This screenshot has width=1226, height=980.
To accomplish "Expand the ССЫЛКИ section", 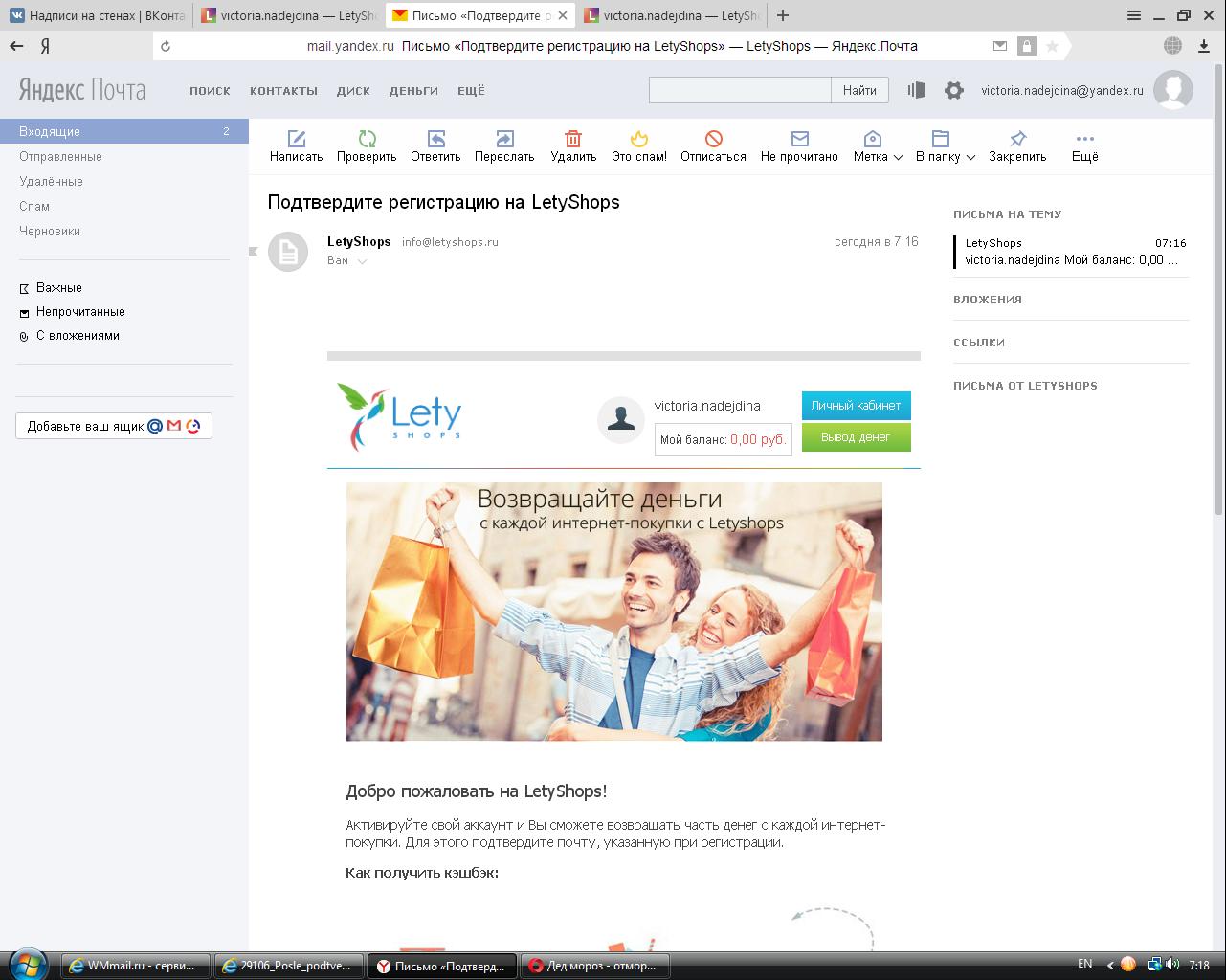I will click(x=979, y=343).
